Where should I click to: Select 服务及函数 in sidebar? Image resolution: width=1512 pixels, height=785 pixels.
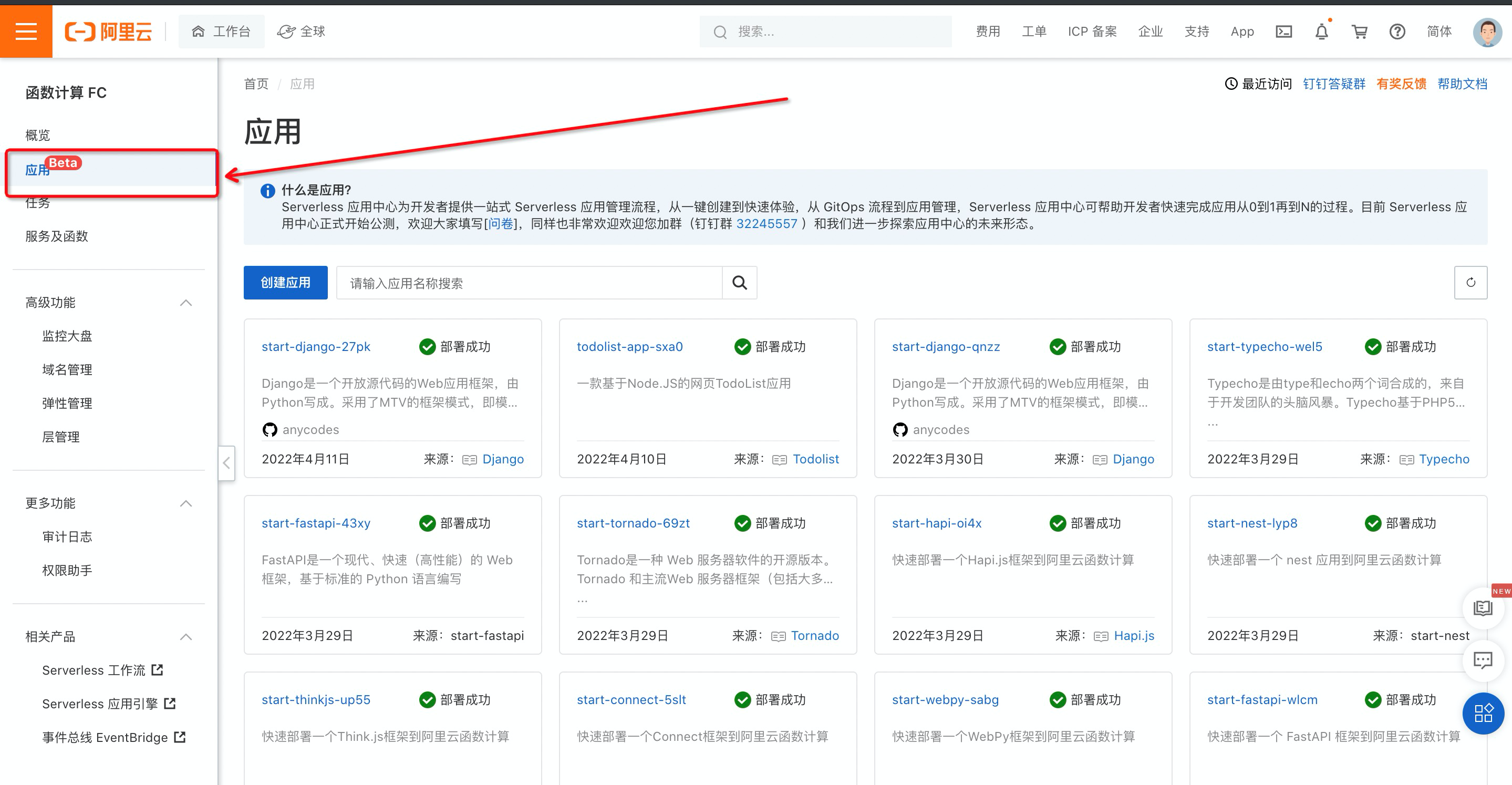click(56, 236)
